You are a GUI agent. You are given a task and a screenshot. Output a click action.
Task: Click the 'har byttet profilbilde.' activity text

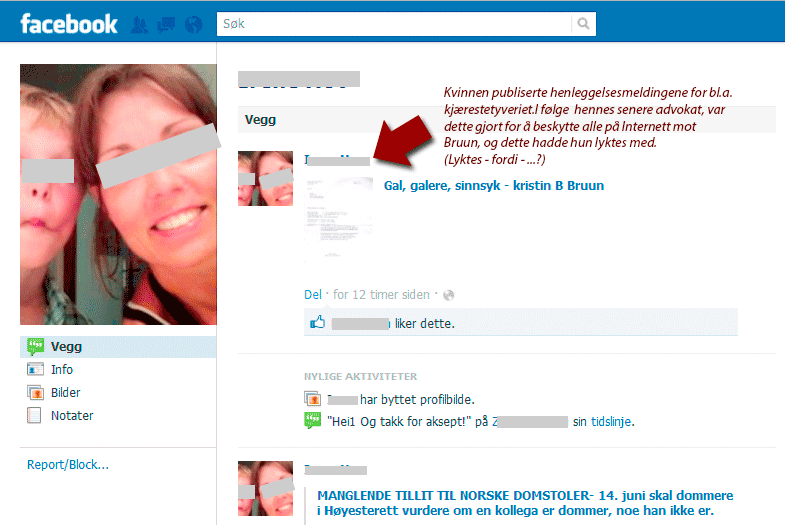[417, 400]
